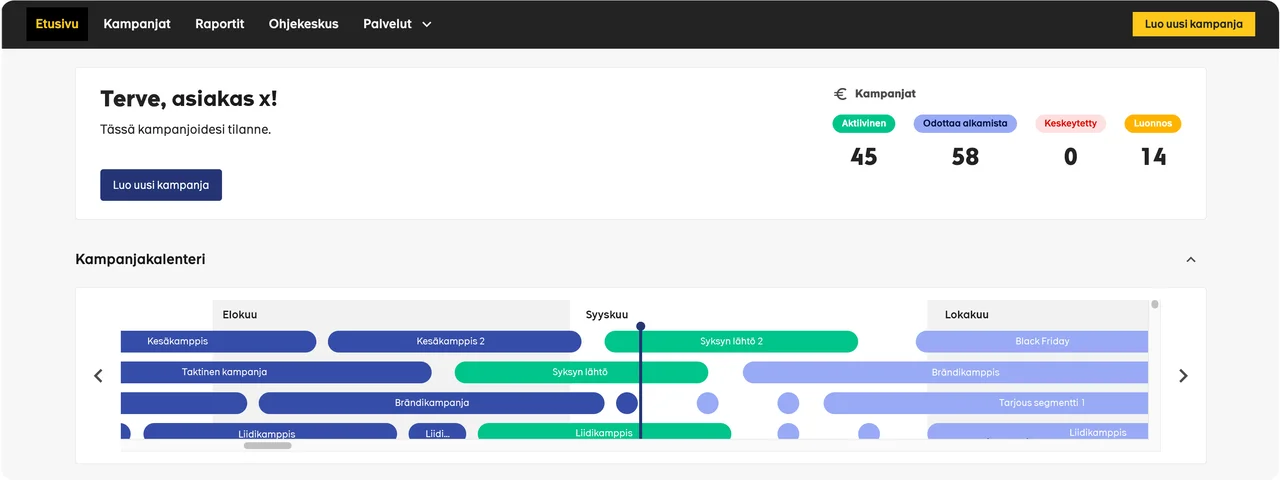Open Raportit from the top menu
This screenshot has width=1280, height=482.
point(220,24)
